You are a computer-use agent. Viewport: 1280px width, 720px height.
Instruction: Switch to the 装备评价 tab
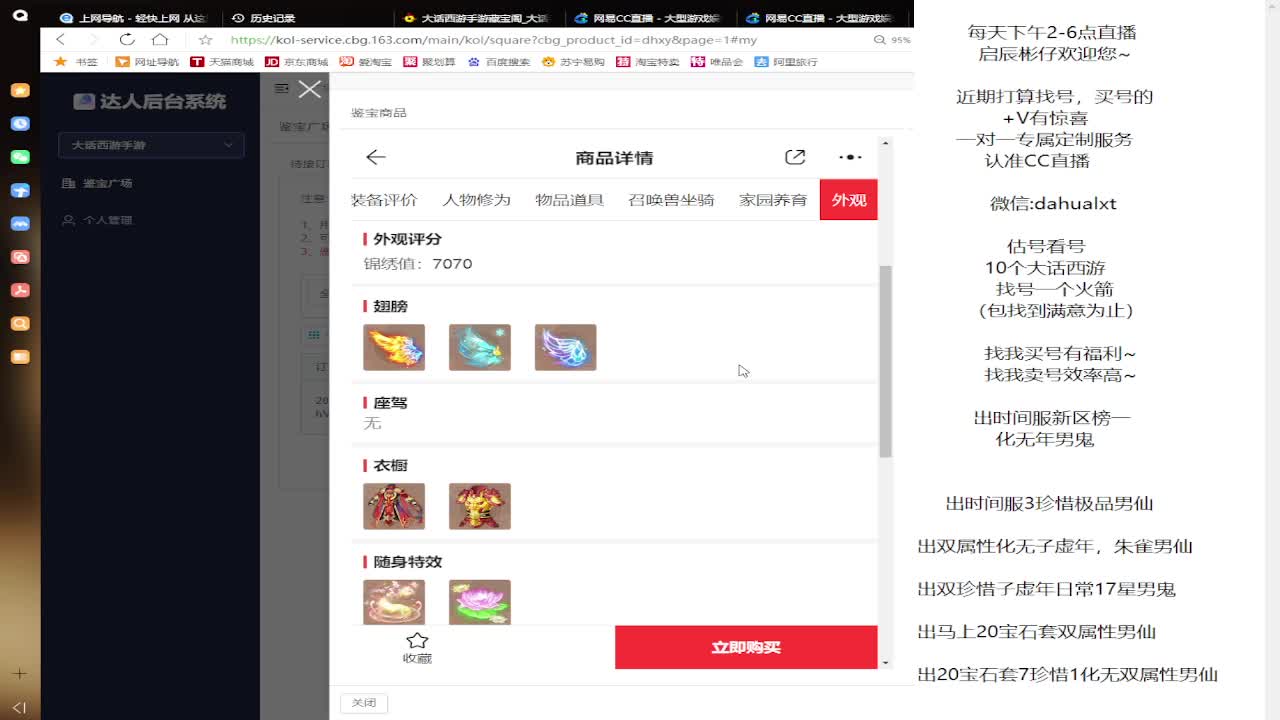384,200
